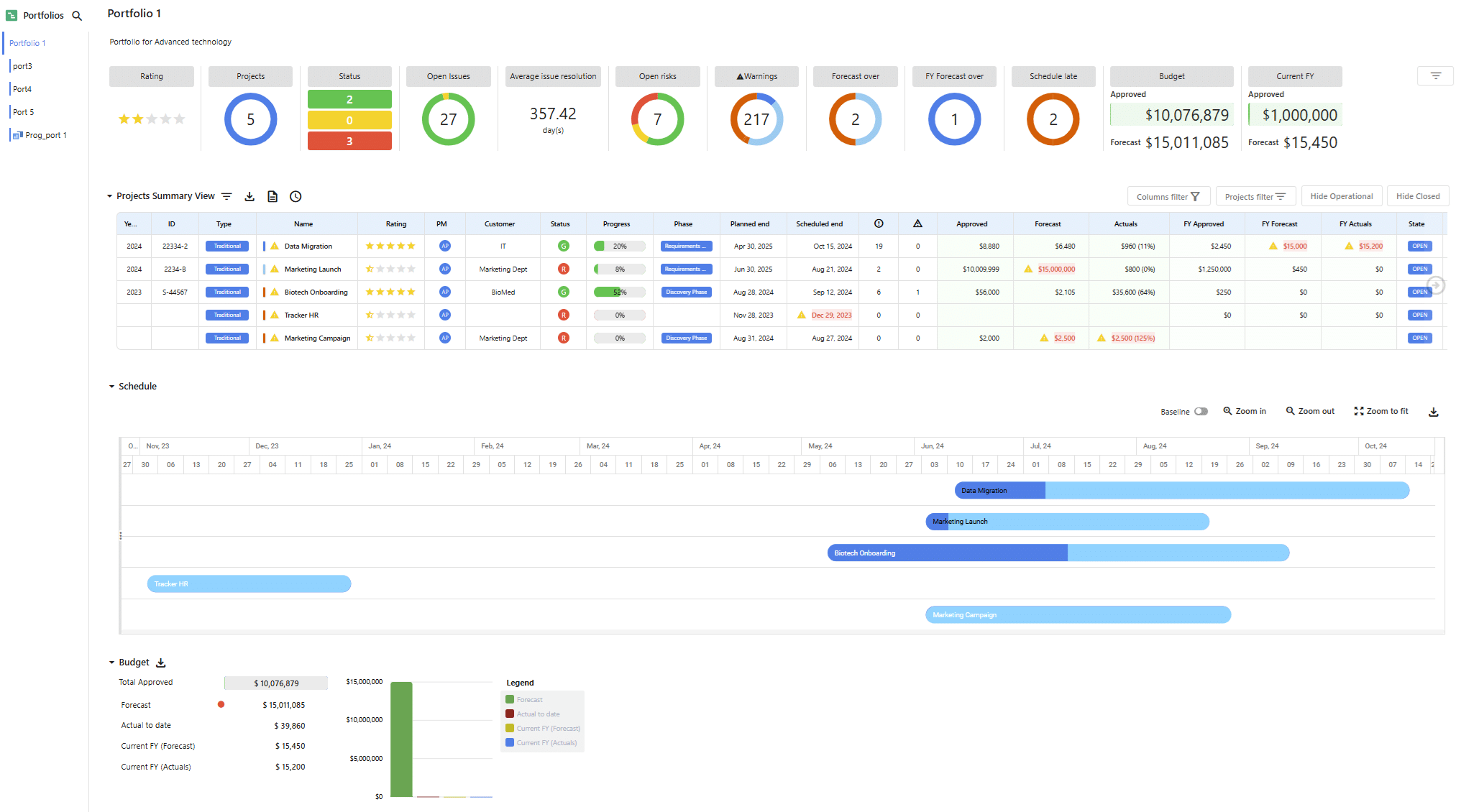Open Port4 in the sidebar

[x=22, y=89]
